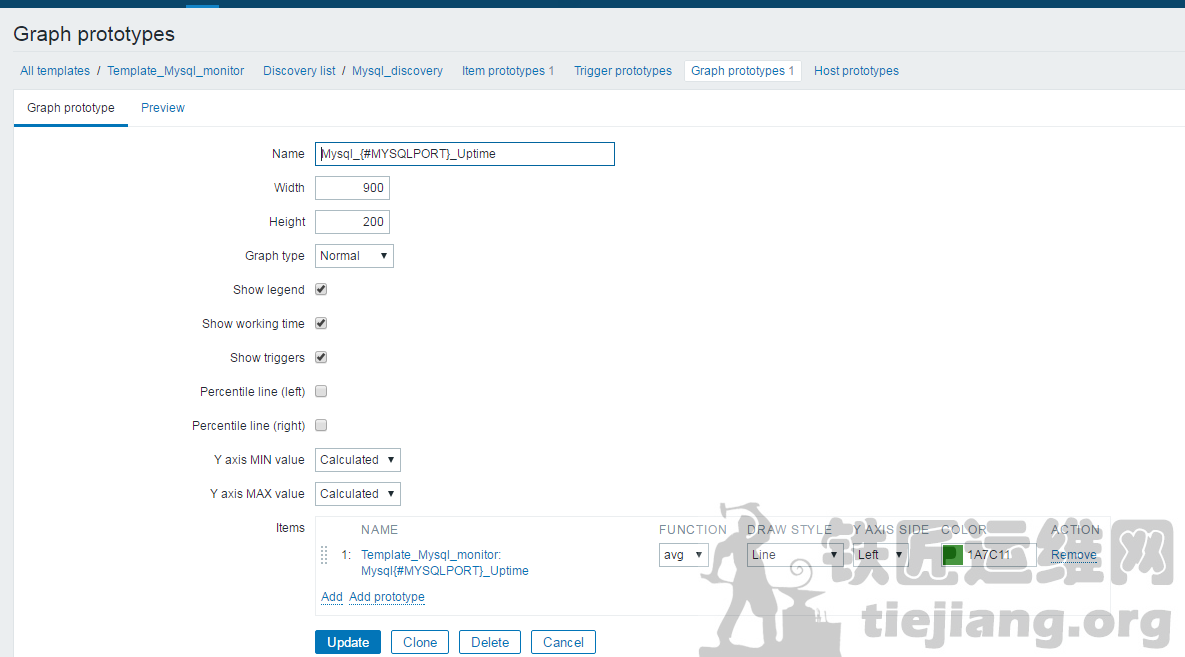Click into the Name input field
This screenshot has height=657, width=1185.
tap(464, 154)
